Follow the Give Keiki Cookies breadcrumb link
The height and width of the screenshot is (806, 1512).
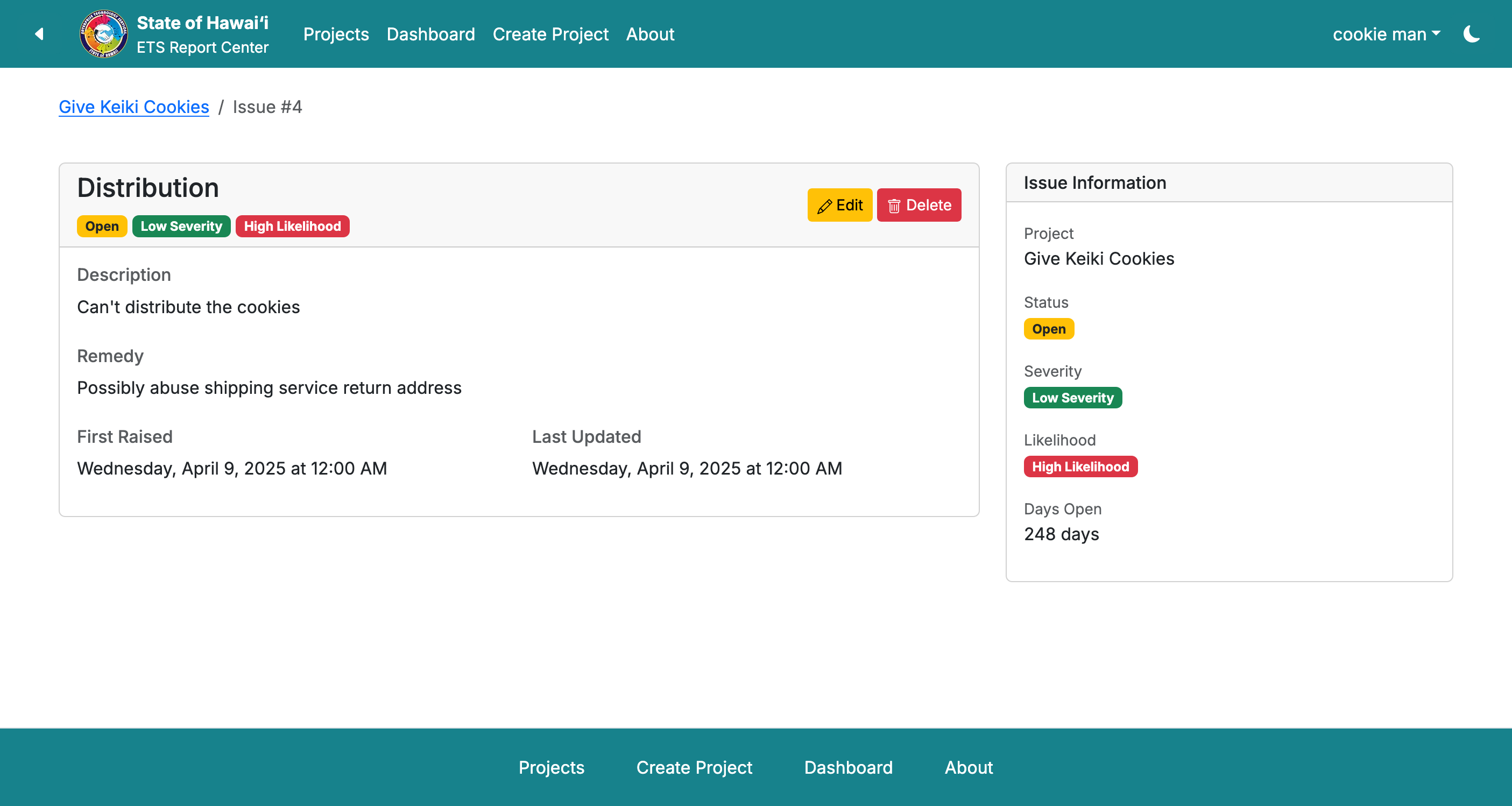[134, 107]
